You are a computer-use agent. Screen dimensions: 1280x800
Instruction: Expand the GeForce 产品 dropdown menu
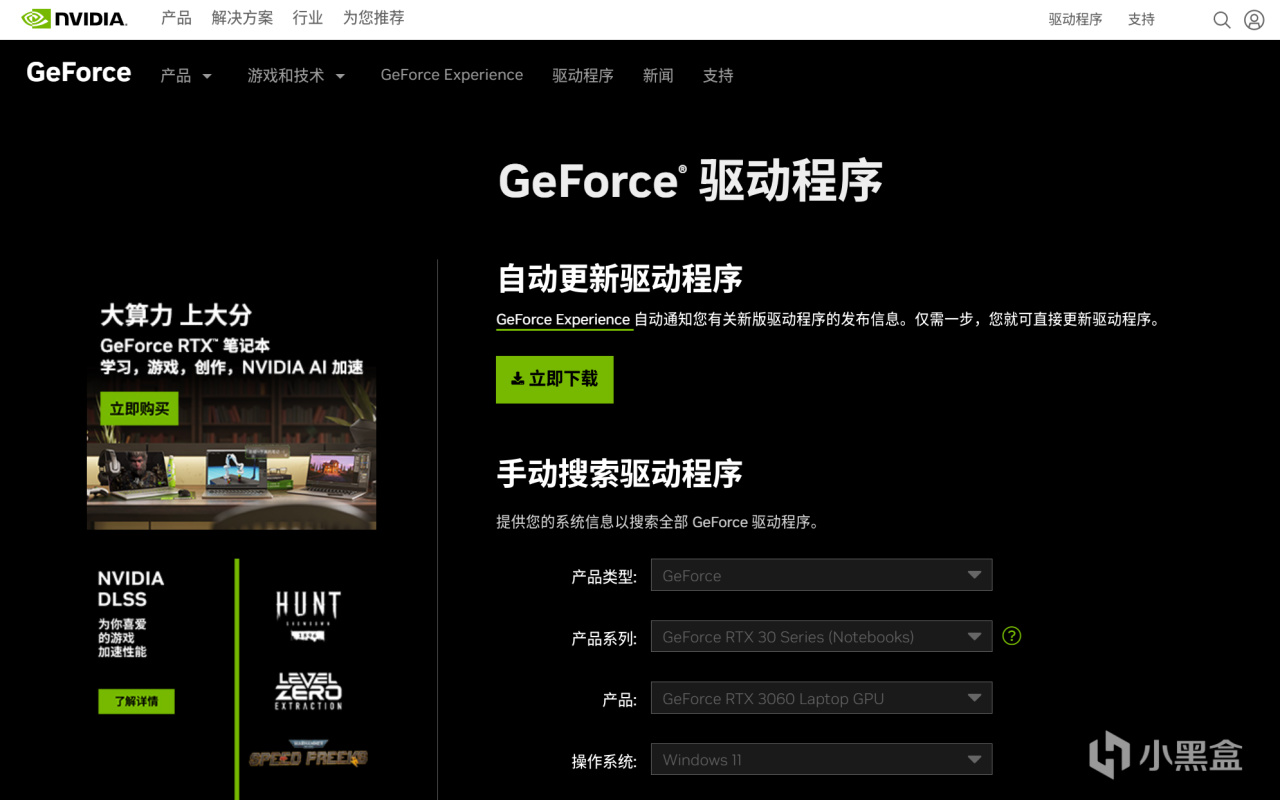tap(186, 75)
